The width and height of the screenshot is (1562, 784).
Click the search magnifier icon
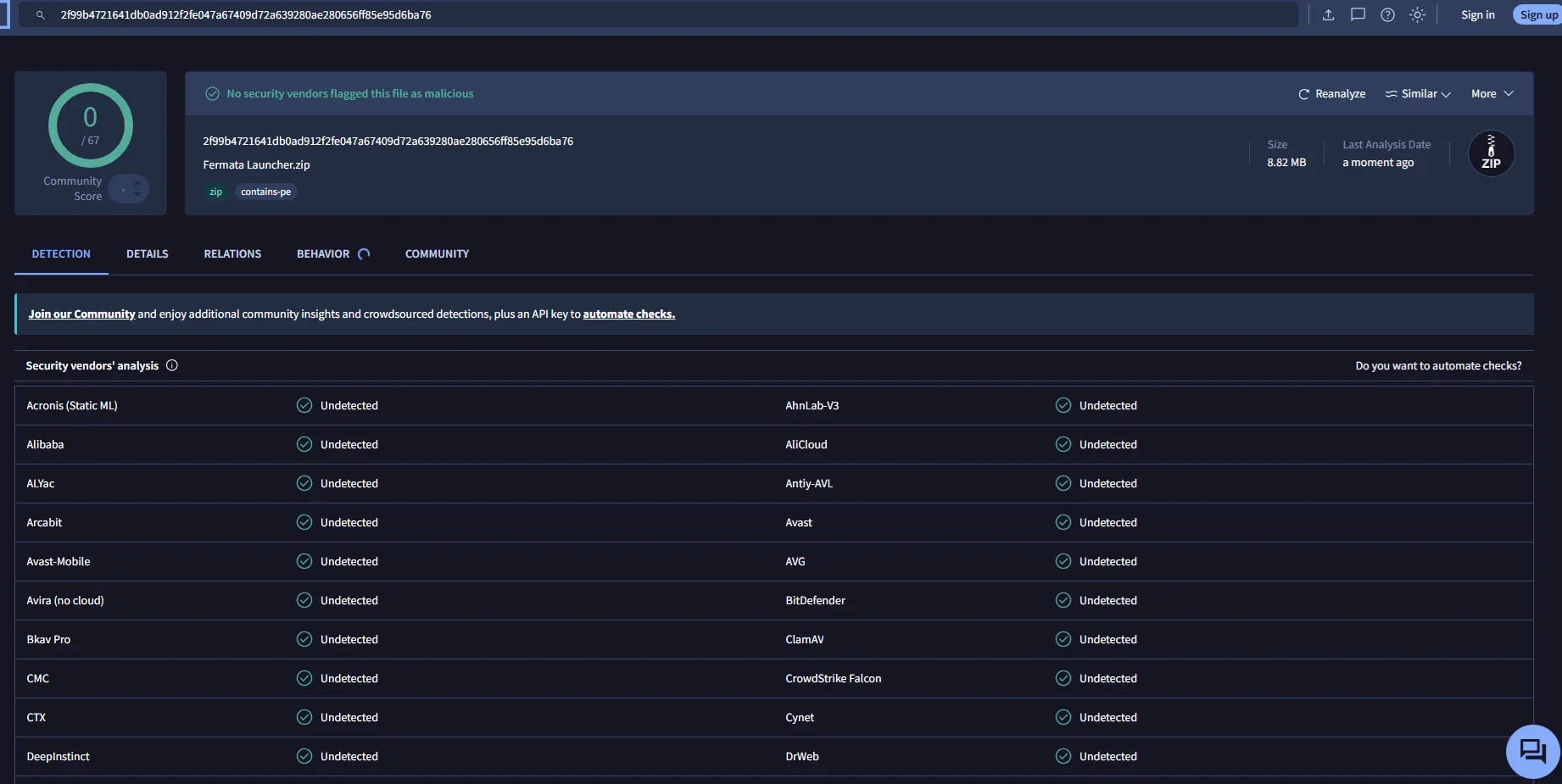click(x=40, y=15)
